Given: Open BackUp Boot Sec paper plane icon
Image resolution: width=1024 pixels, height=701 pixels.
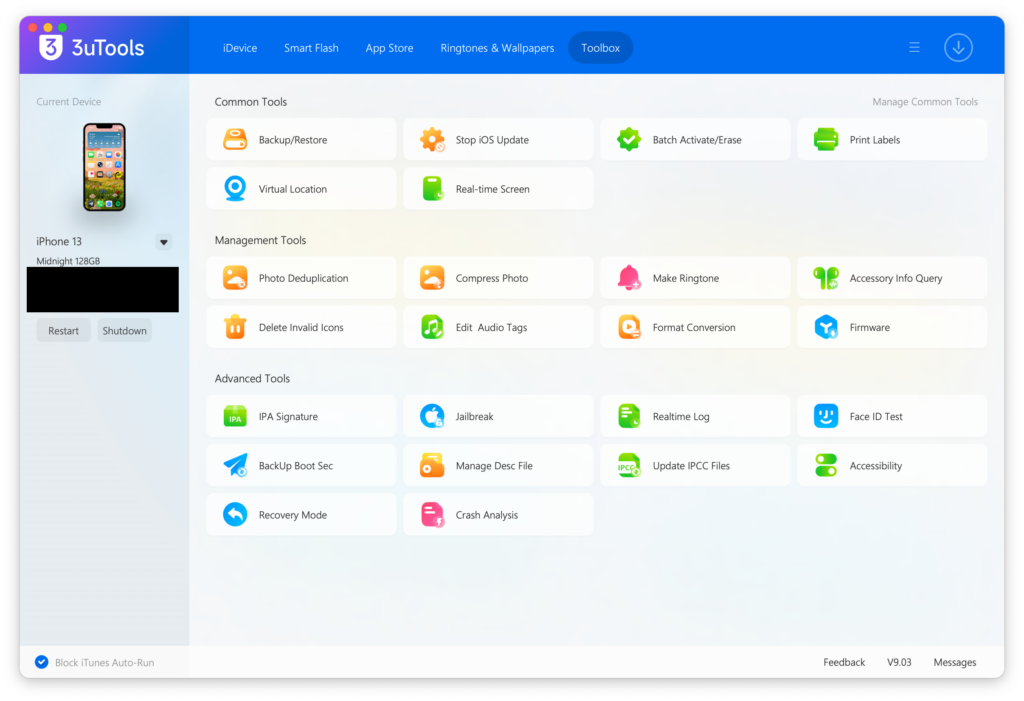Looking at the screenshot, I should [x=235, y=466].
